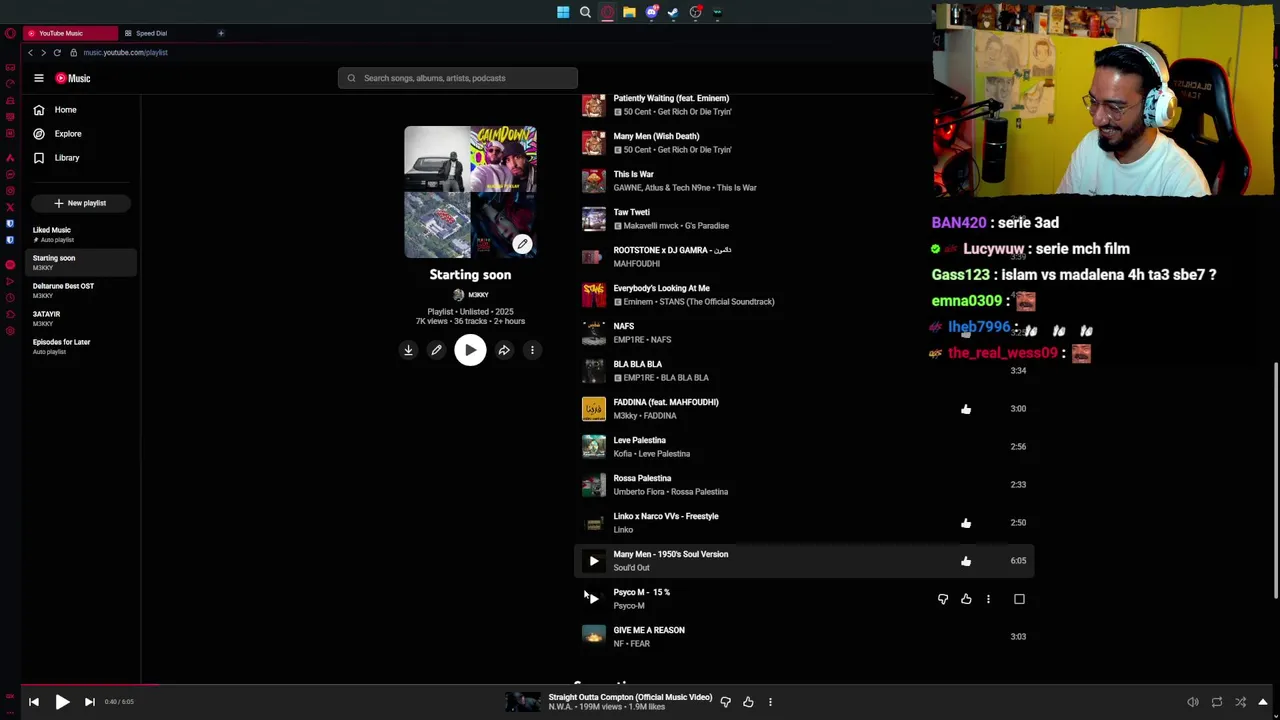Select the GIVE ME A REASON song

click(649, 630)
